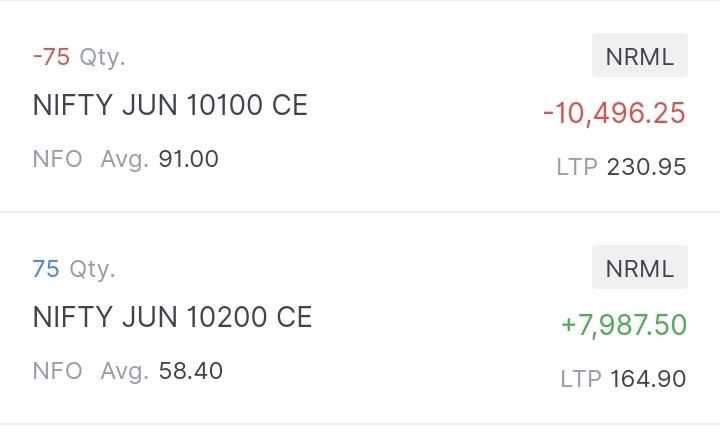Tap the Qty. label beside -75
The width and height of the screenshot is (720, 437).
[x=102, y=57]
